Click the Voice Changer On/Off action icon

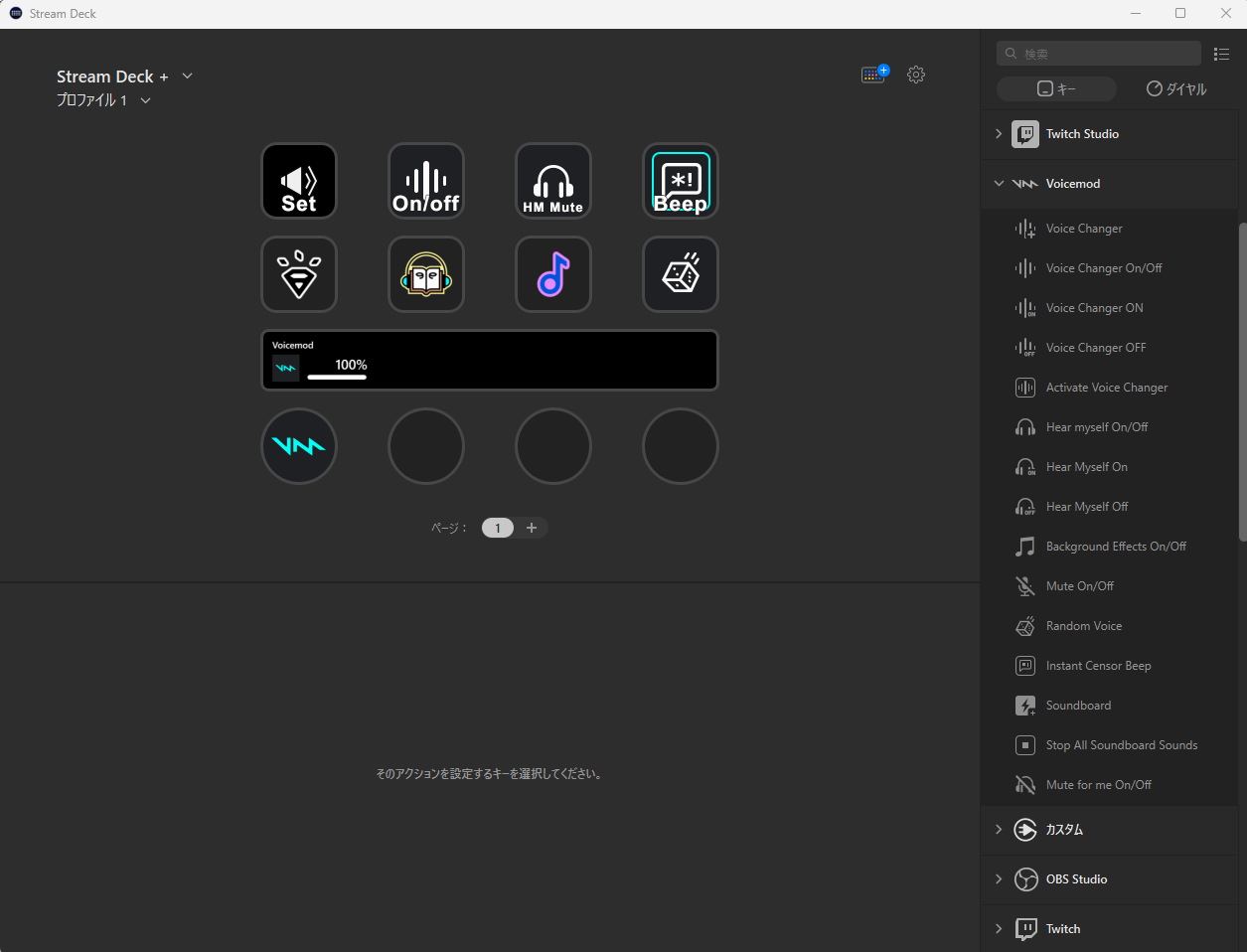1025,268
